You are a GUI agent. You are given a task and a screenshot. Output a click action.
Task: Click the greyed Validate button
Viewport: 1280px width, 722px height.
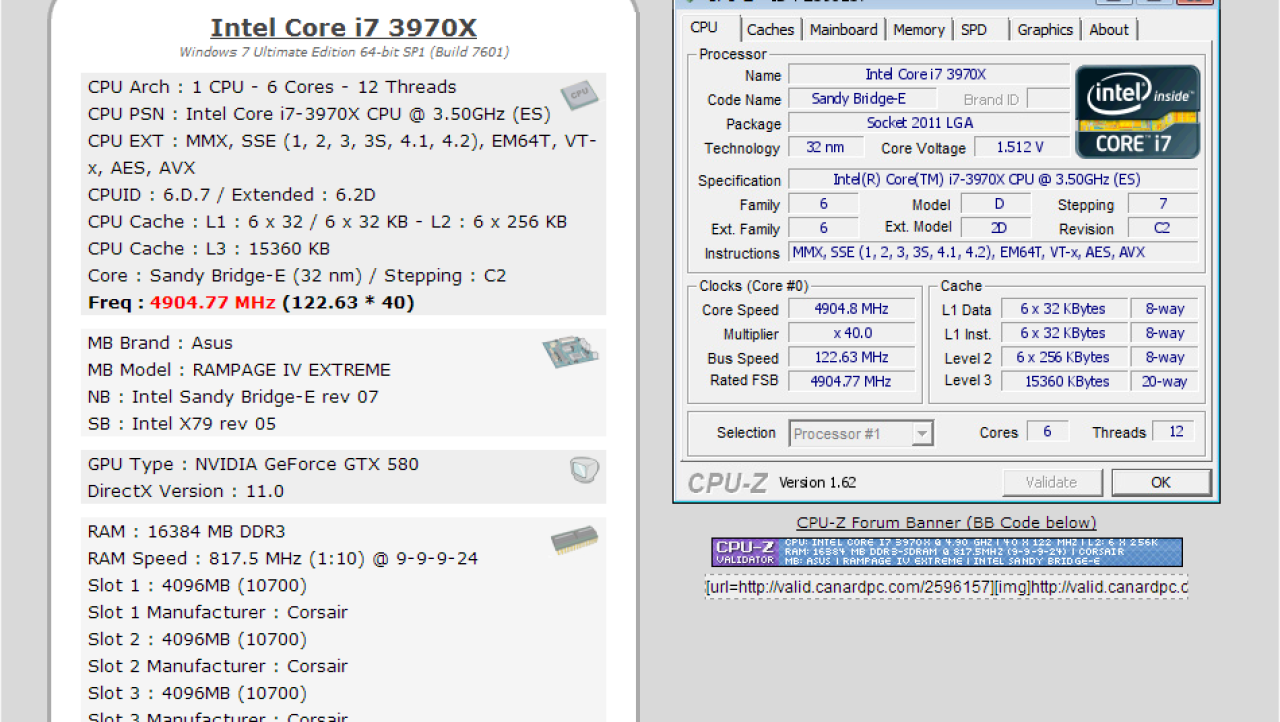[x=1051, y=482]
